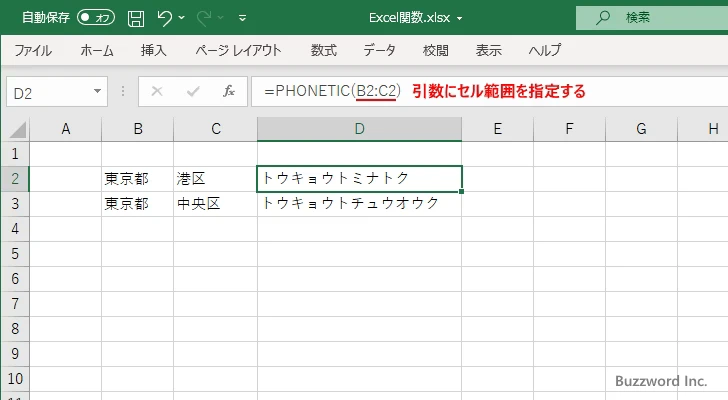Screen dimensions: 728x400
Task: Select column D header
Action: point(359,129)
